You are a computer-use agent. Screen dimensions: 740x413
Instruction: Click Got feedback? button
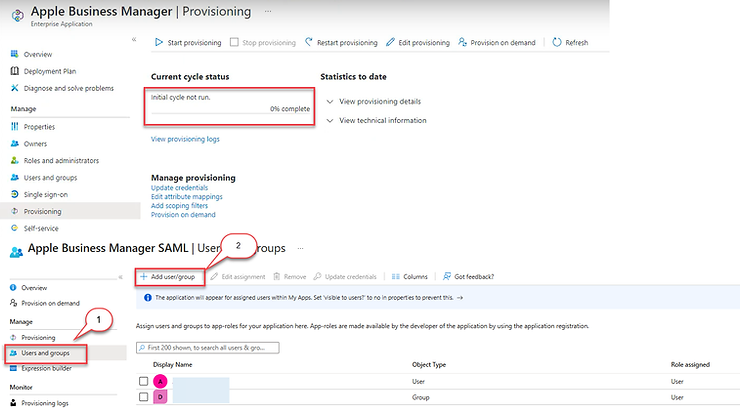click(468, 277)
